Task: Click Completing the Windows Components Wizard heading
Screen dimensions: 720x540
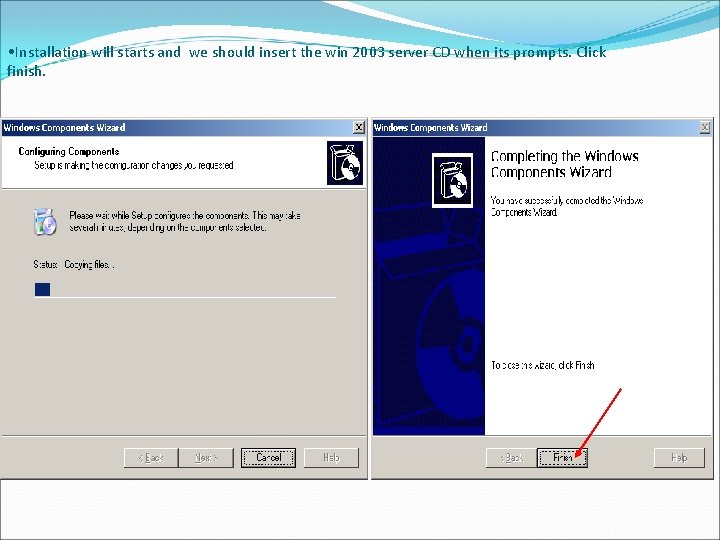Action: [564, 164]
